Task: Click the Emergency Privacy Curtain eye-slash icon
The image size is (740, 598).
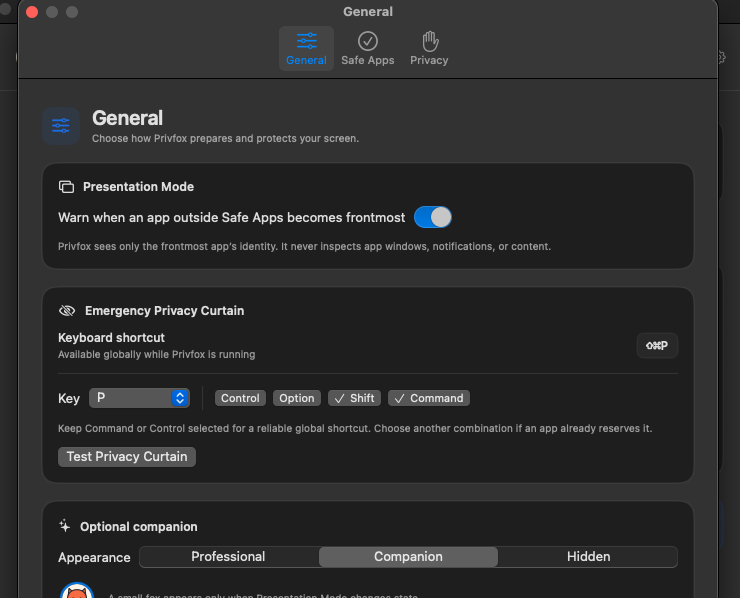Action: [x=67, y=311]
